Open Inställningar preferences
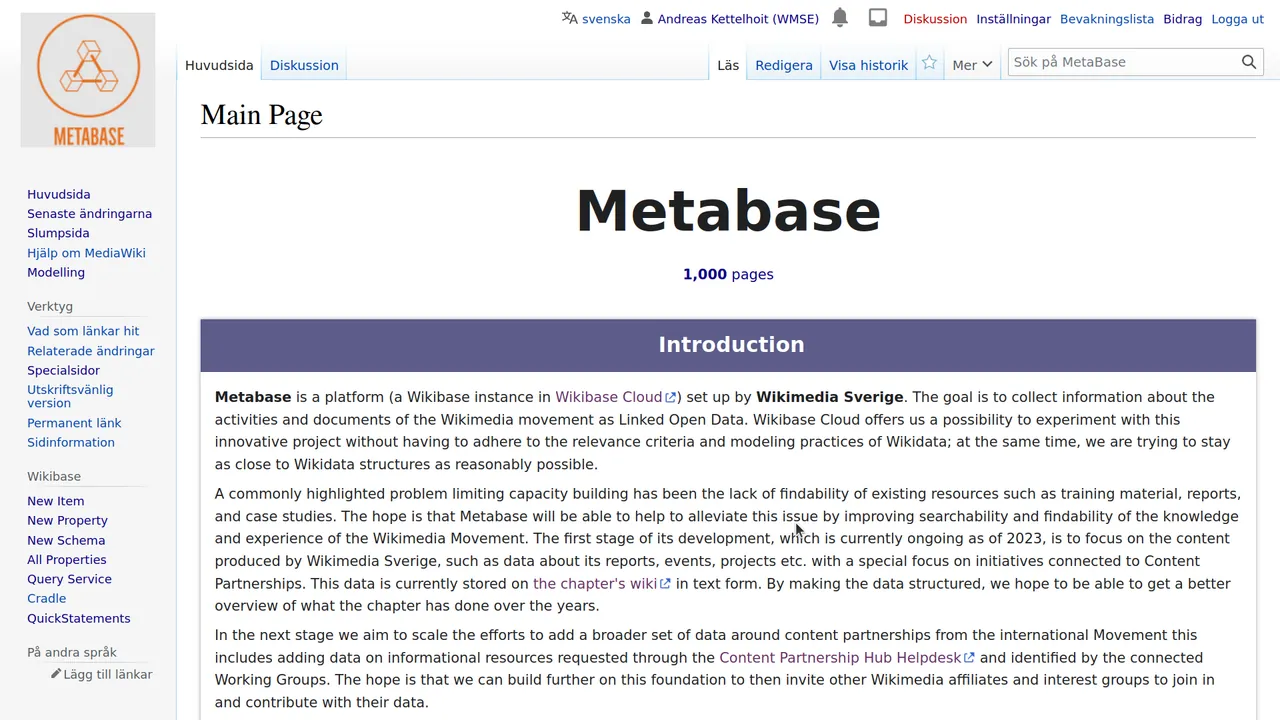 [1013, 19]
